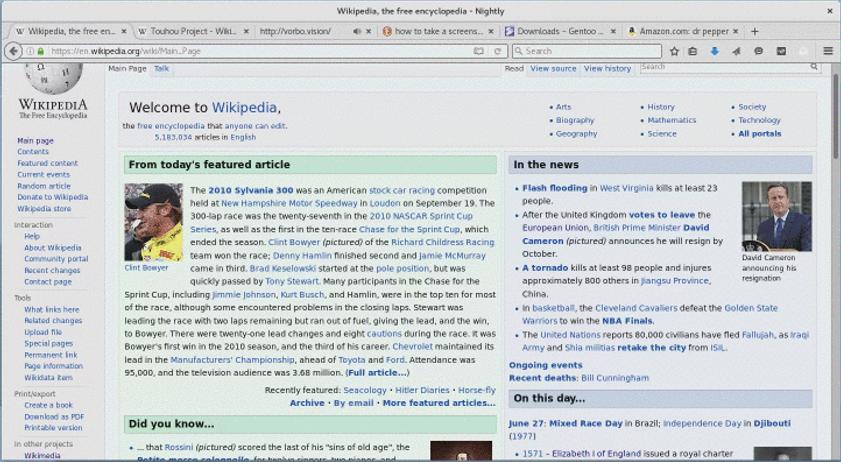
Task: Open the Firefox hamburger menu
Action: [828, 51]
